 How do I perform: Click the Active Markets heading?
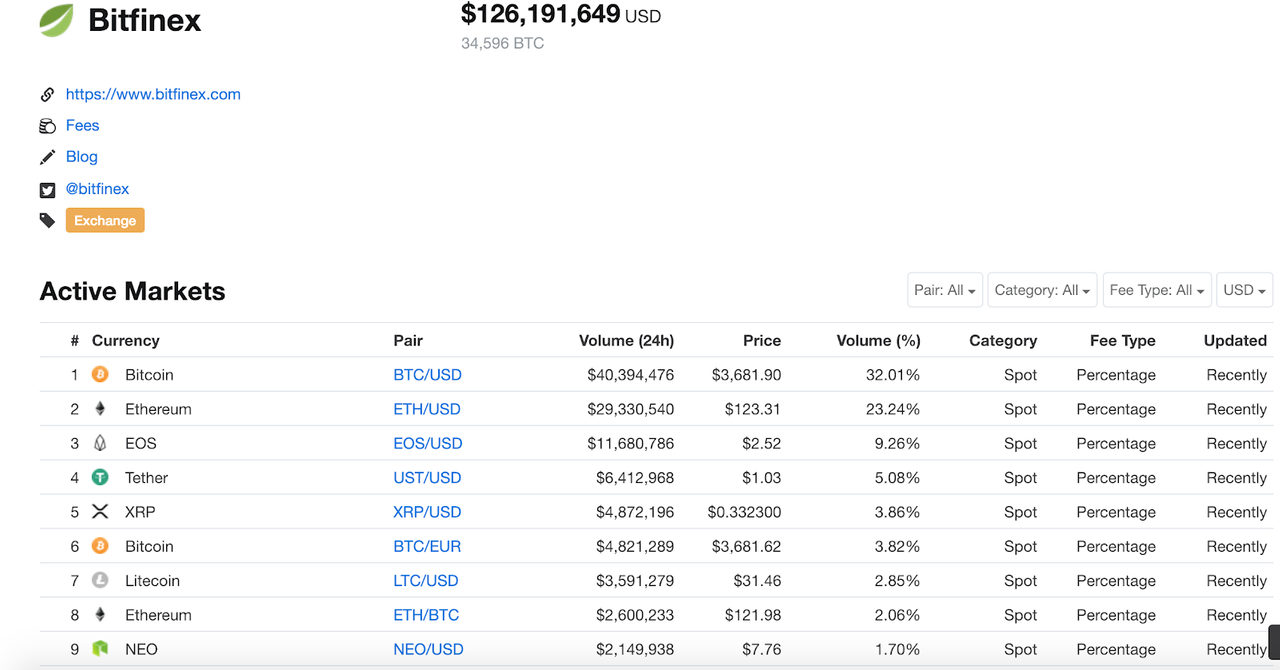[x=133, y=291]
